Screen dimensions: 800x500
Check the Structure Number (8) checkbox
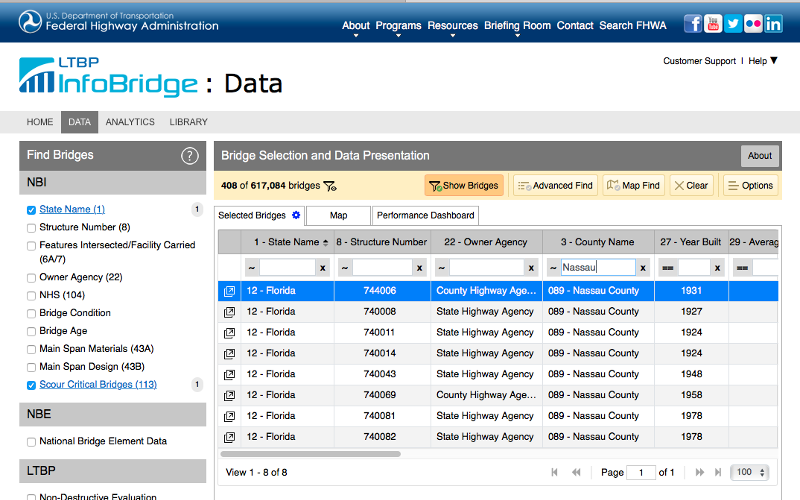[31, 228]
